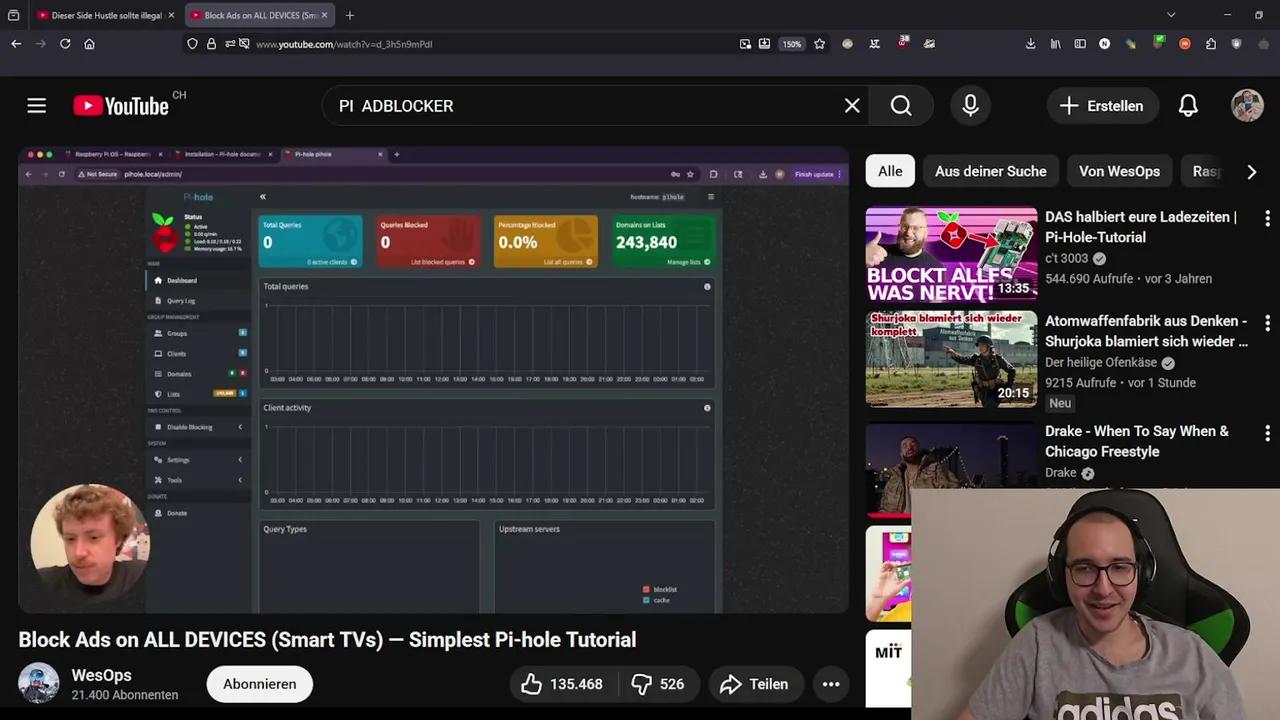
Task: Select the Aus deiner Suche chip
Action: click(991, 171)
